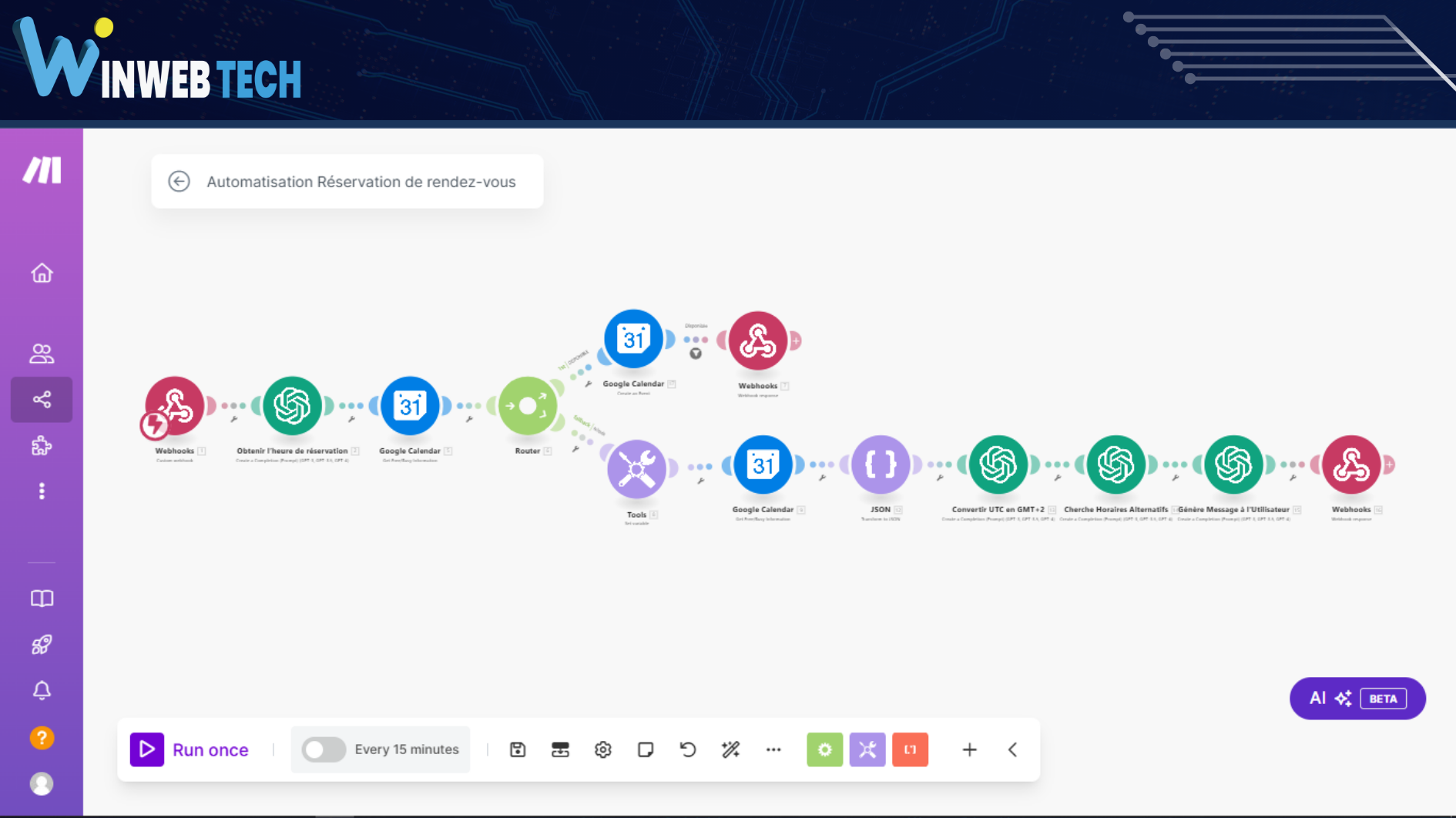The width and height of the screenshot is (1456, 818).
Task: Click the scenario name 'Automatisation Réservation de rendez-vous'
Action: (361, 182)
